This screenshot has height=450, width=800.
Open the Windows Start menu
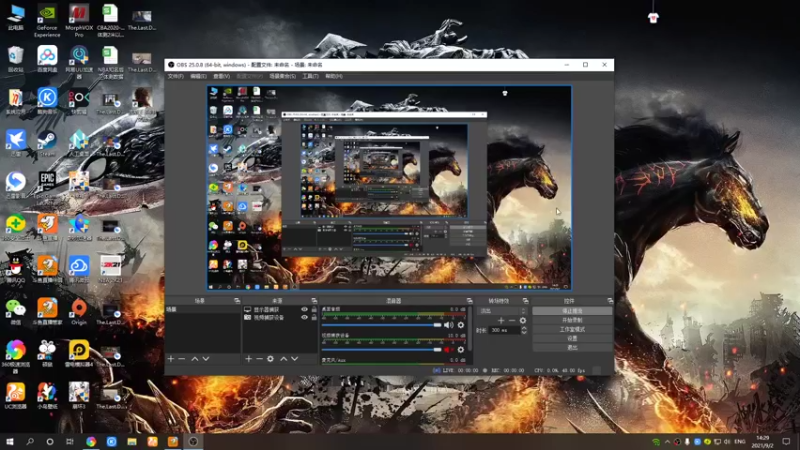pos(10,441)
